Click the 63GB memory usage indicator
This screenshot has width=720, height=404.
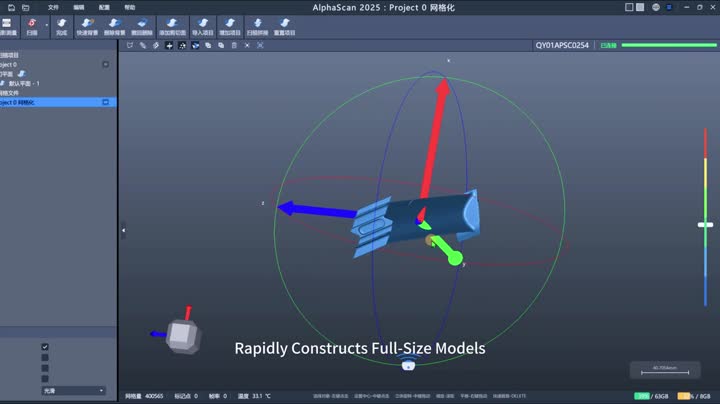651,396
